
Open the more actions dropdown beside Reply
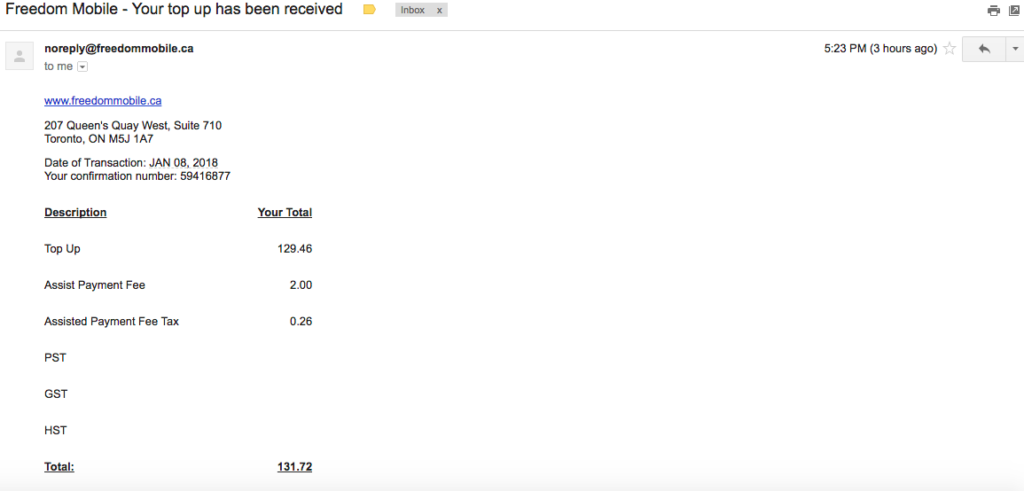click(x=1015, y=48)
